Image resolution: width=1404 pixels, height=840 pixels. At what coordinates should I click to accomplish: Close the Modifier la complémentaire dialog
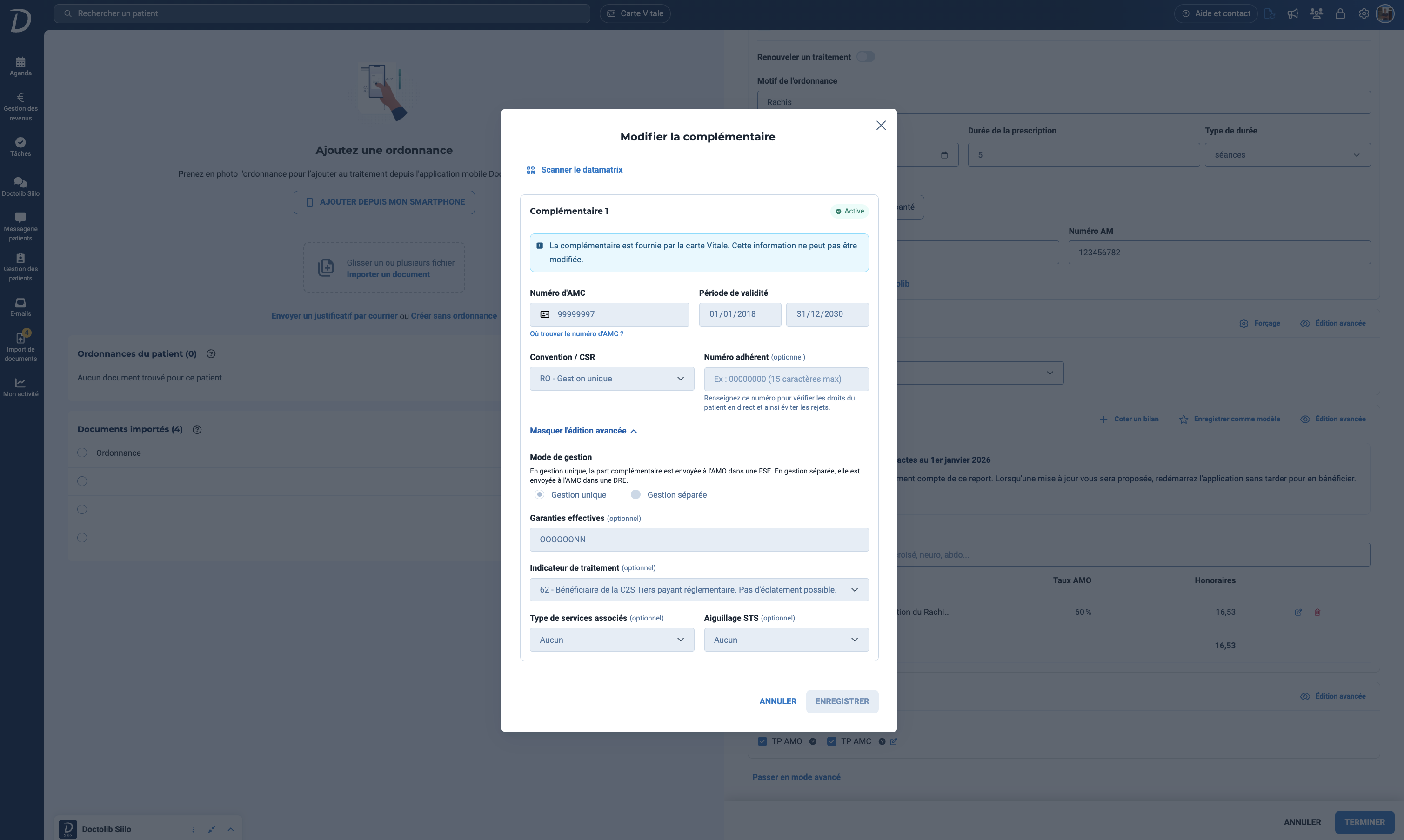coord(881,125)
